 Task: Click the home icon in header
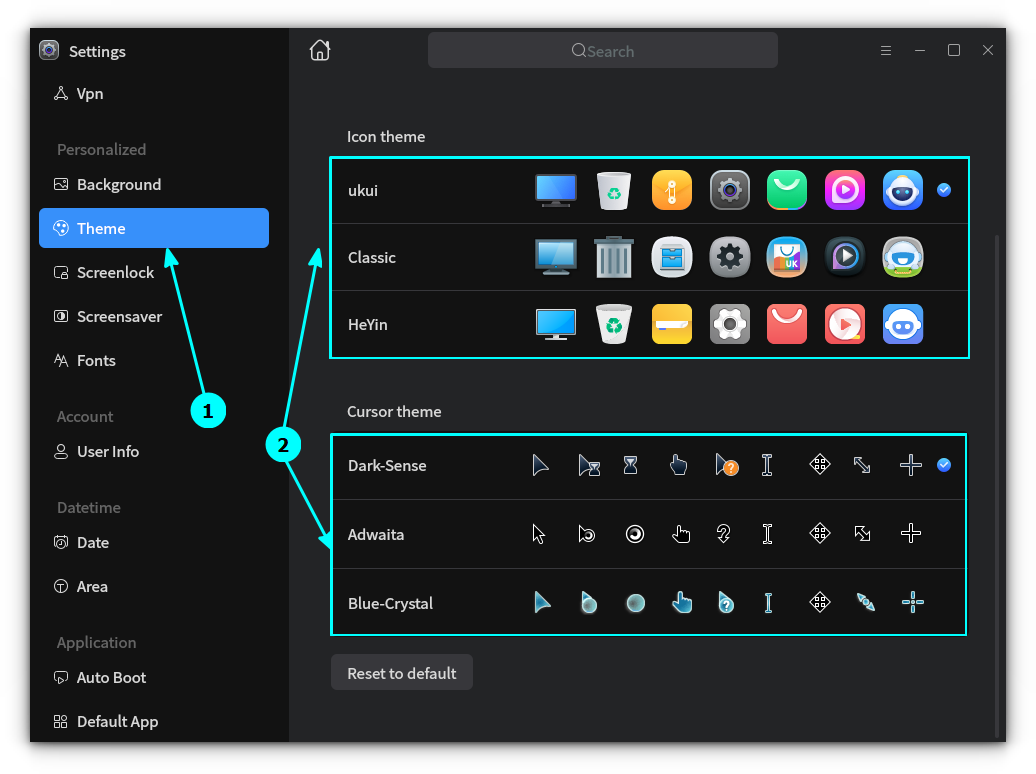coord(320,50)
